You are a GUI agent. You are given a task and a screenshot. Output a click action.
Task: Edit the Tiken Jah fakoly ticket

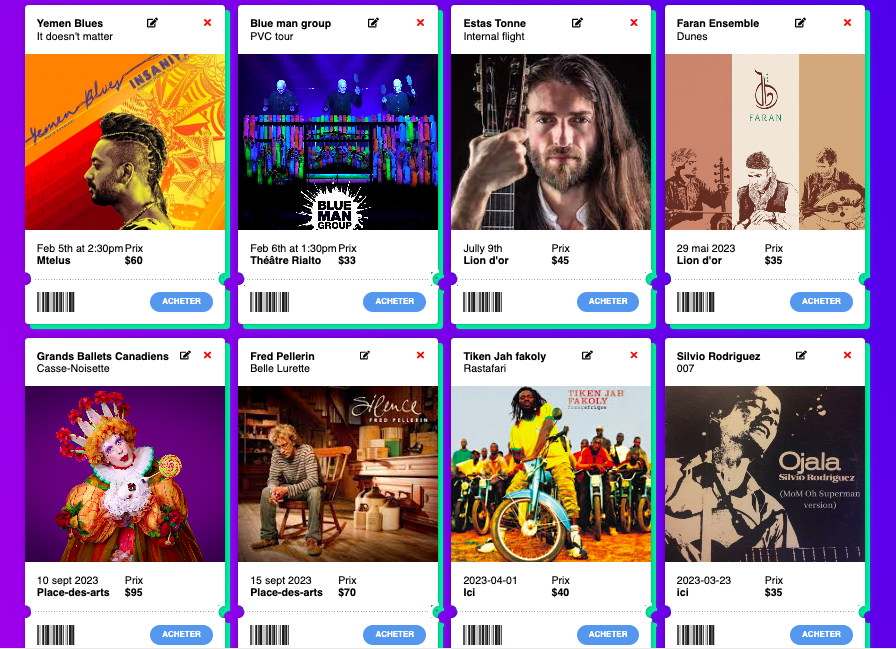pos(587,355)
